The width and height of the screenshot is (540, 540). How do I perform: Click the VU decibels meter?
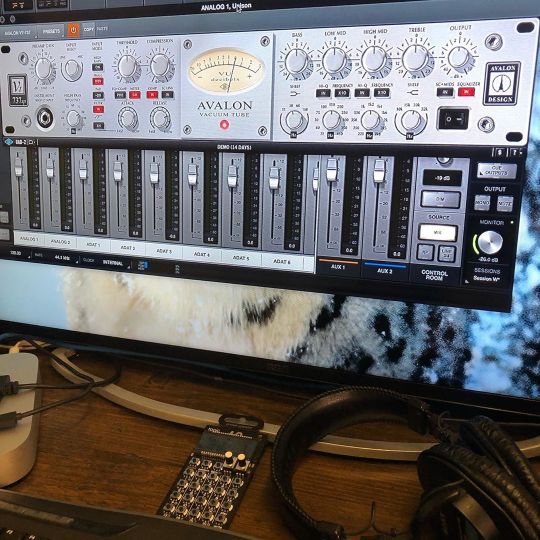[226, 70]
